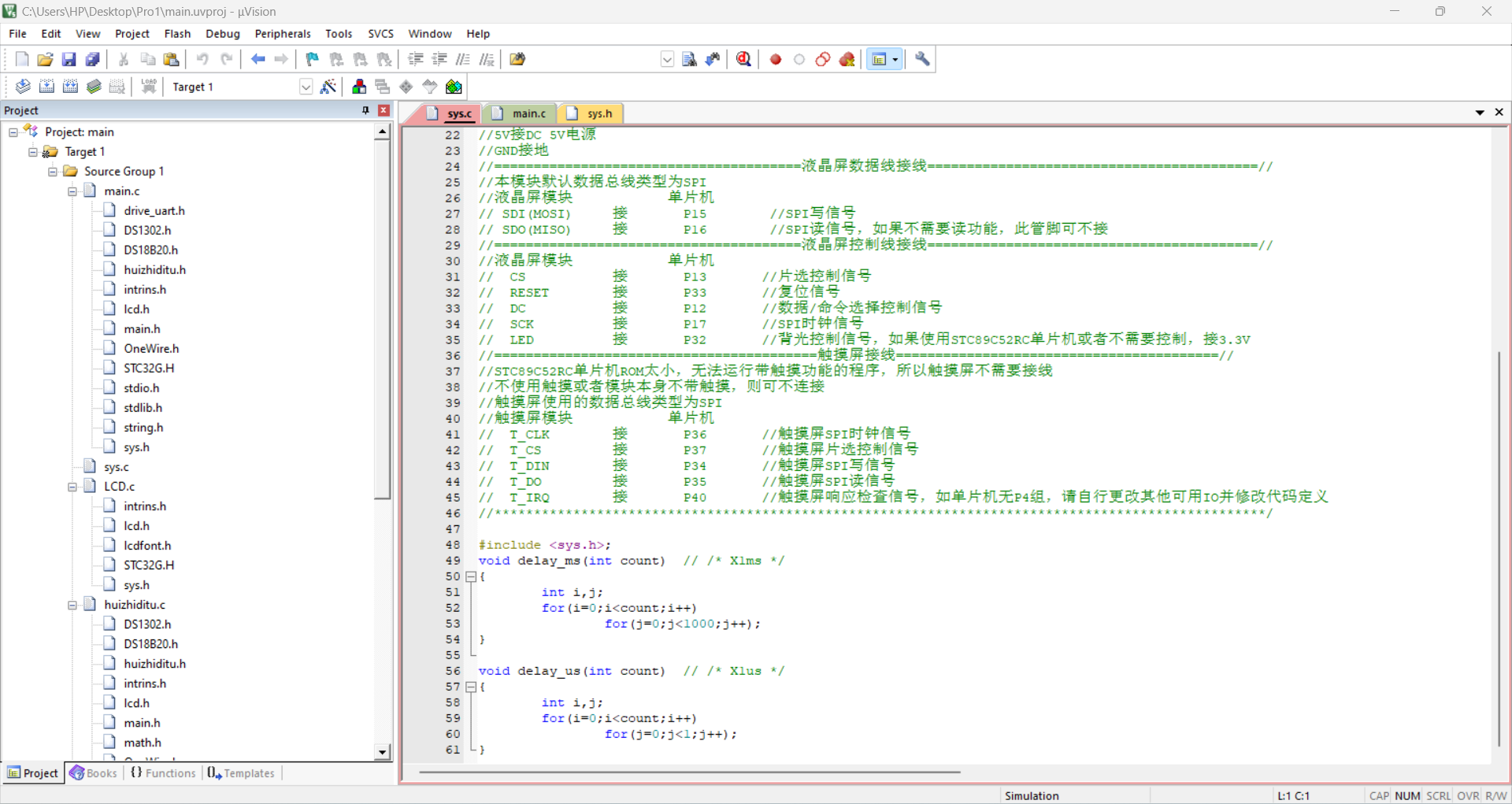Click the editor vertical scrollbar thumb
This screenshot has width=1512, height=804.
[x=1499, y=548]
